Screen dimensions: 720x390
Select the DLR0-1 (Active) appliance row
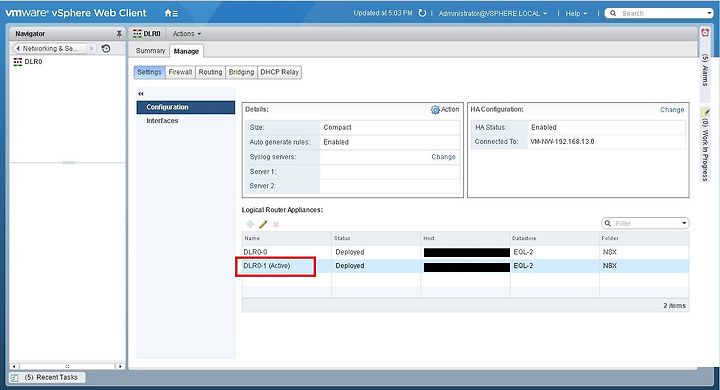click(465, 266)
